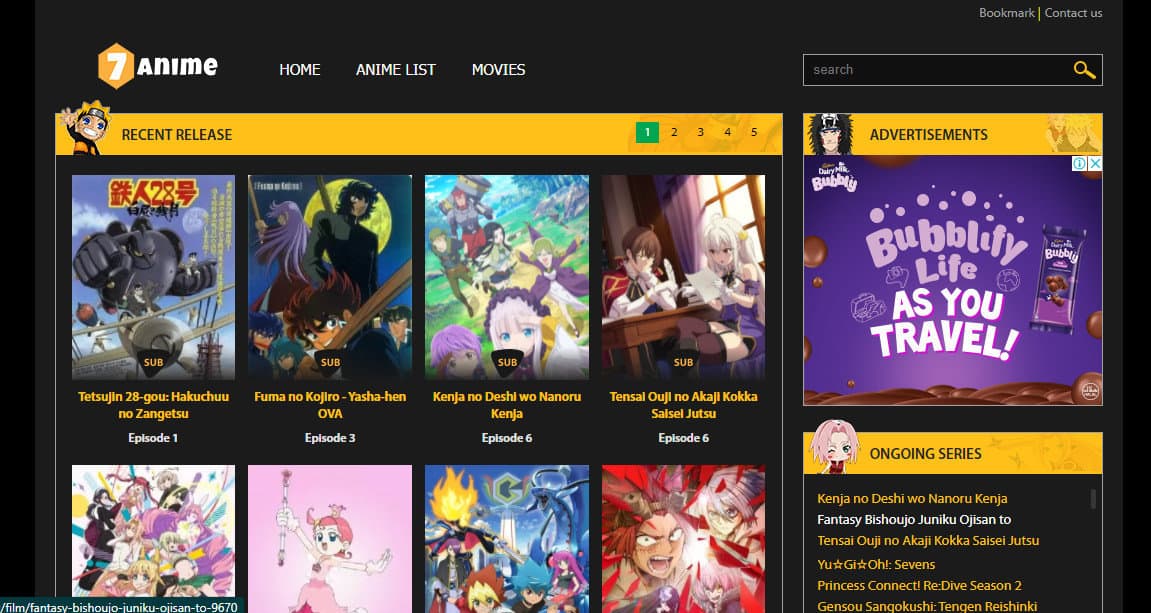Screen dimensions: 1151x613
Task: Click the Naruto mascot beside Recent Release
Action: pyautogui.click(x=86, y=128)
